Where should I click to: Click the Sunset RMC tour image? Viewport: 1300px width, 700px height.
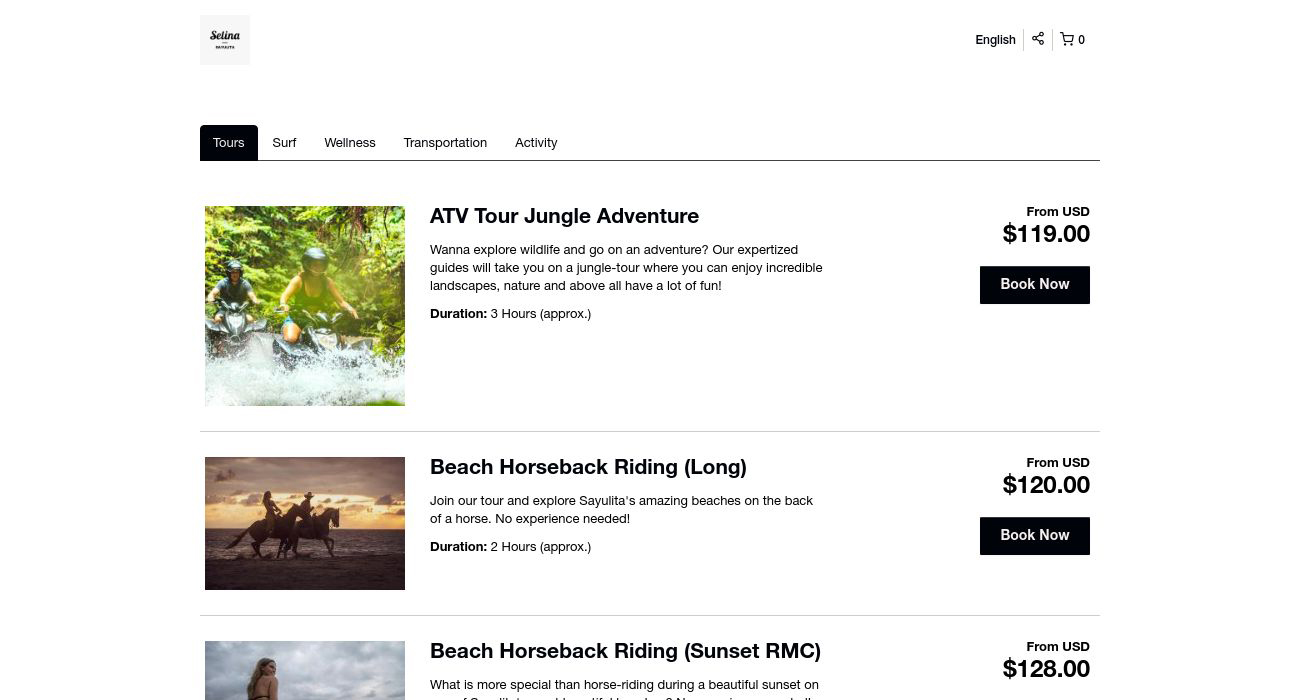pyautogui.click(x=305, y=670)
